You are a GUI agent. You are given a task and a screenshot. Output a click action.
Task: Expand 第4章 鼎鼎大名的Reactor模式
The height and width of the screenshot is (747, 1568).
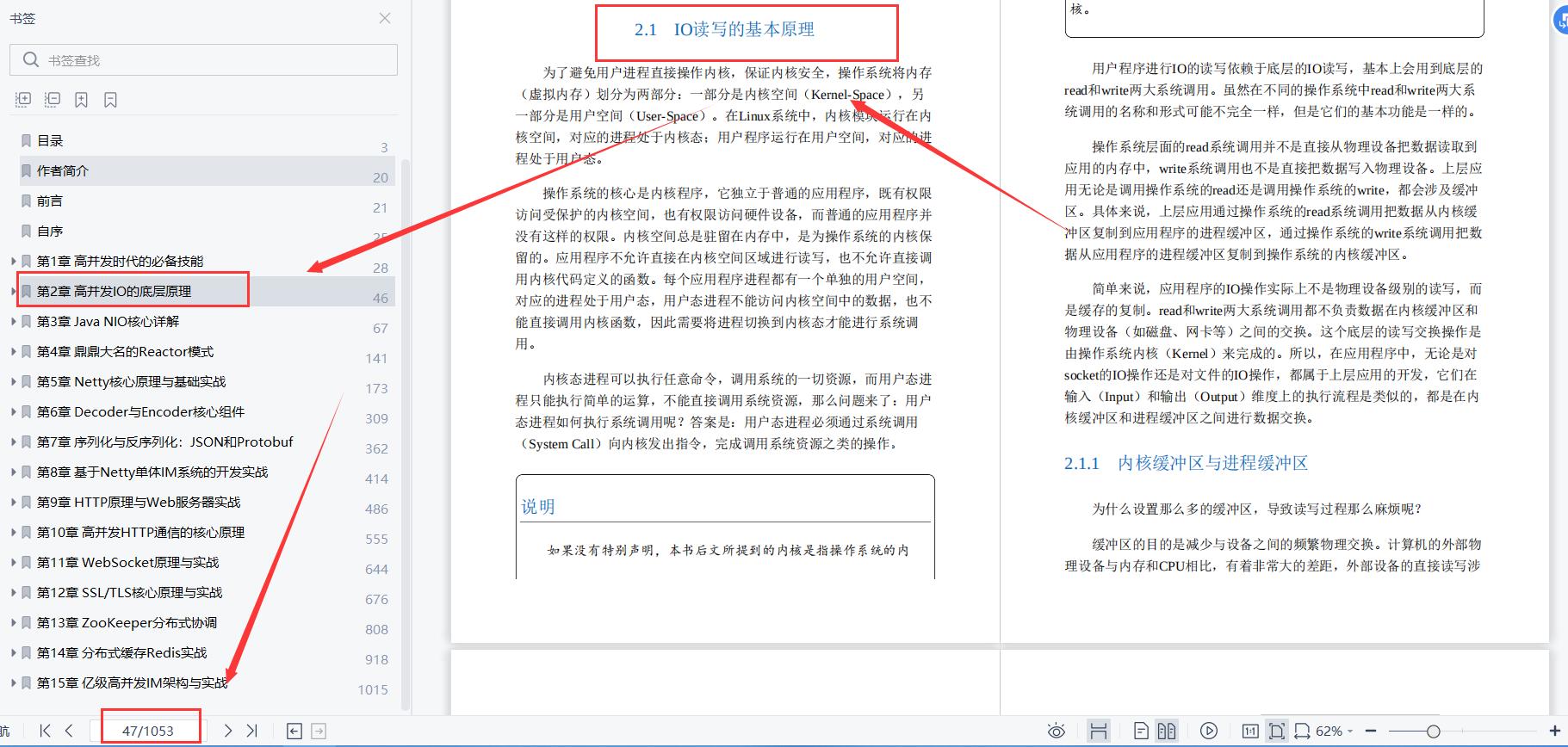tap(13, 351)
